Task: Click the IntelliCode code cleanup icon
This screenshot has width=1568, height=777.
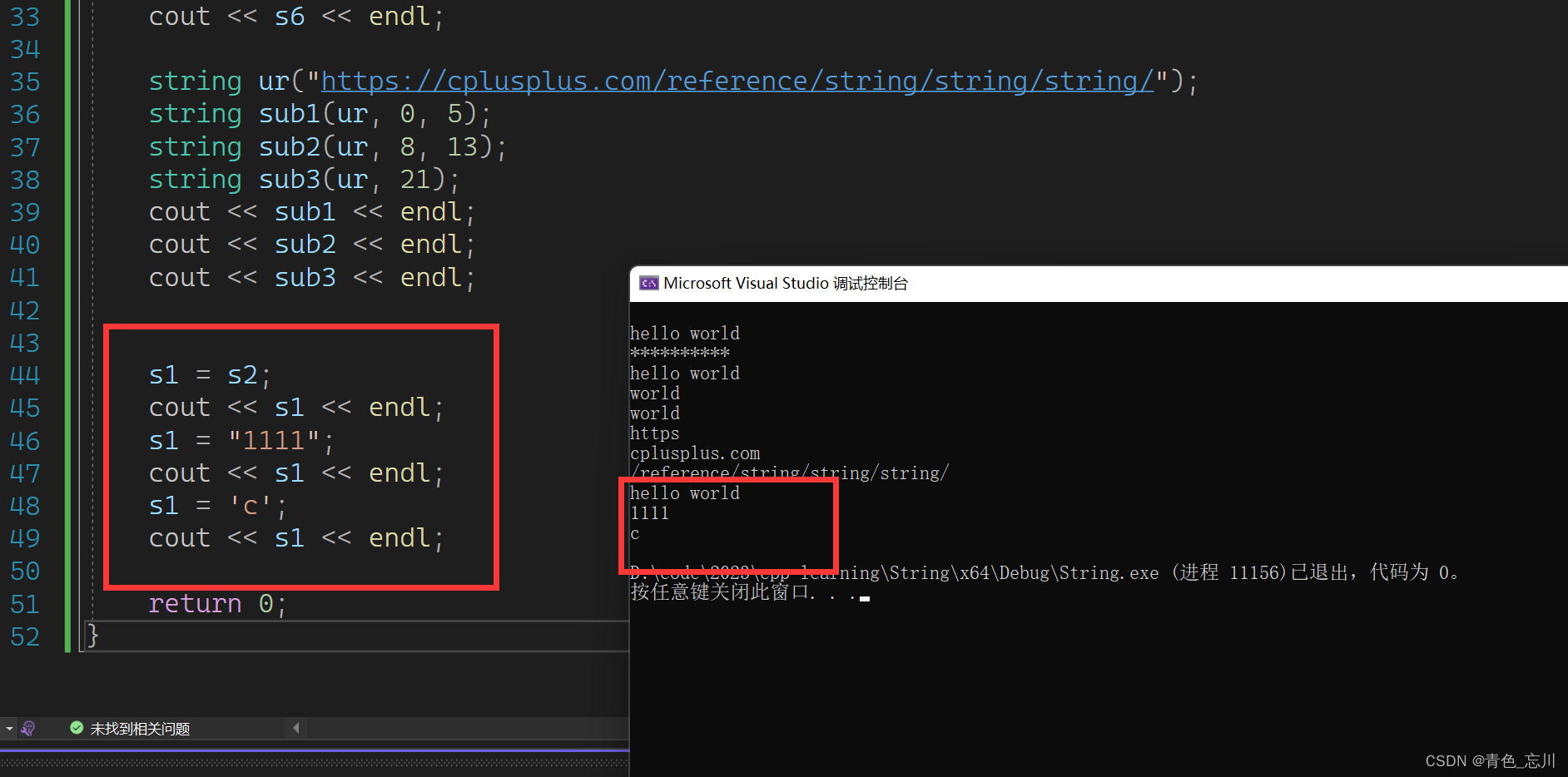Action: [27, 729]
